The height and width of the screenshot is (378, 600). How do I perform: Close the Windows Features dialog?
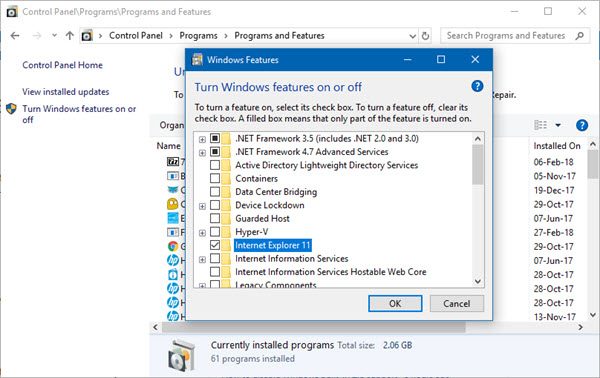click(x=475, y=60)
